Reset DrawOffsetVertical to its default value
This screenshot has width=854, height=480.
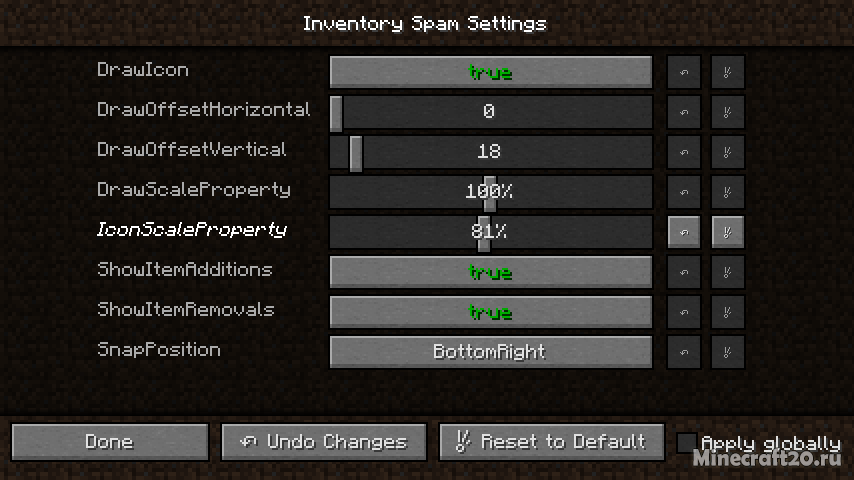coord(728,152)
